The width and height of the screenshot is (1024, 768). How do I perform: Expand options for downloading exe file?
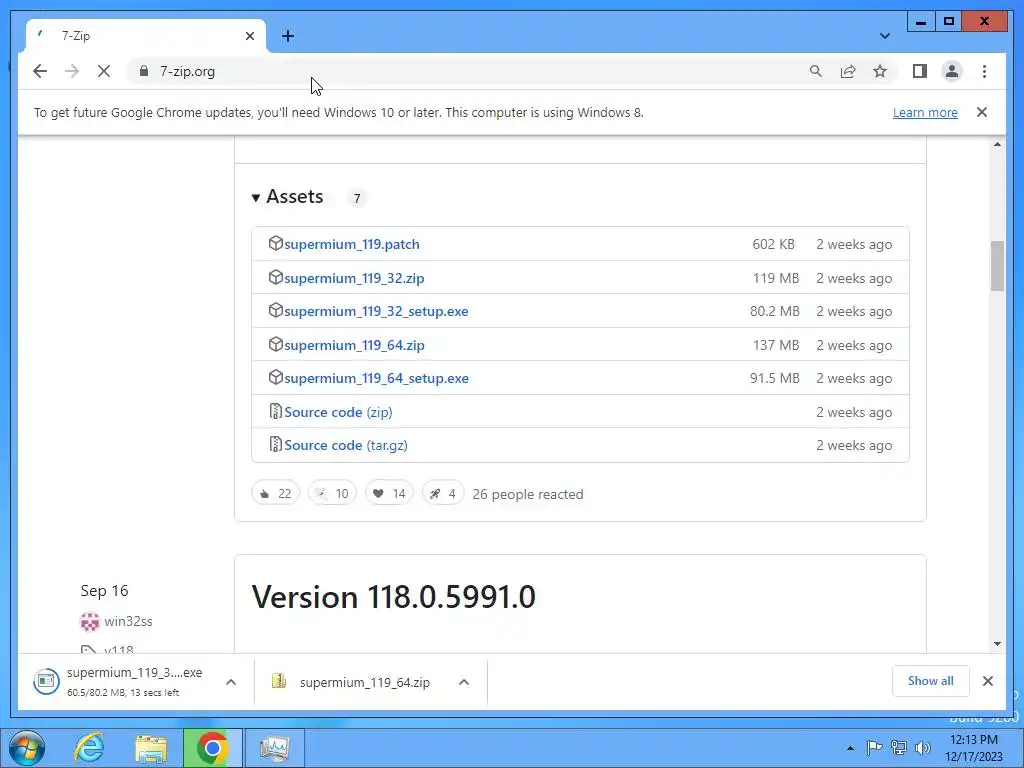coord(231,682)
